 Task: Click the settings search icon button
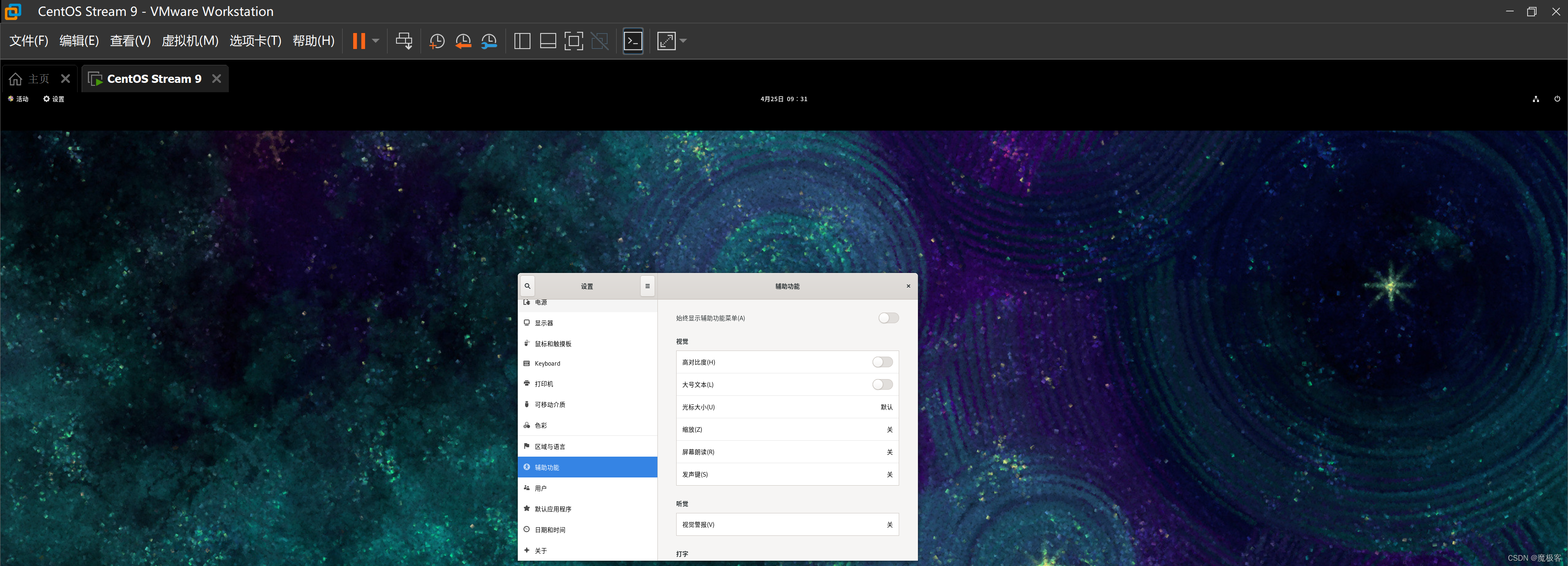click(527, 286)
